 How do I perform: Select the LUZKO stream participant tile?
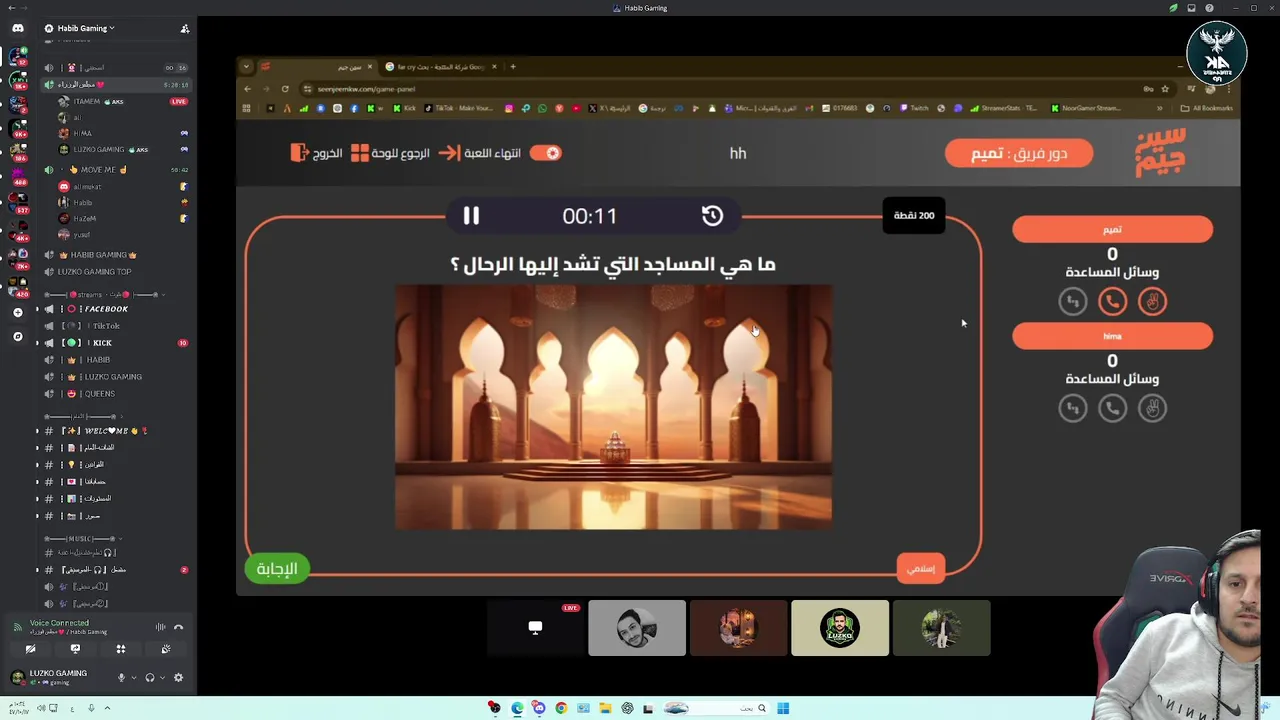840,628
